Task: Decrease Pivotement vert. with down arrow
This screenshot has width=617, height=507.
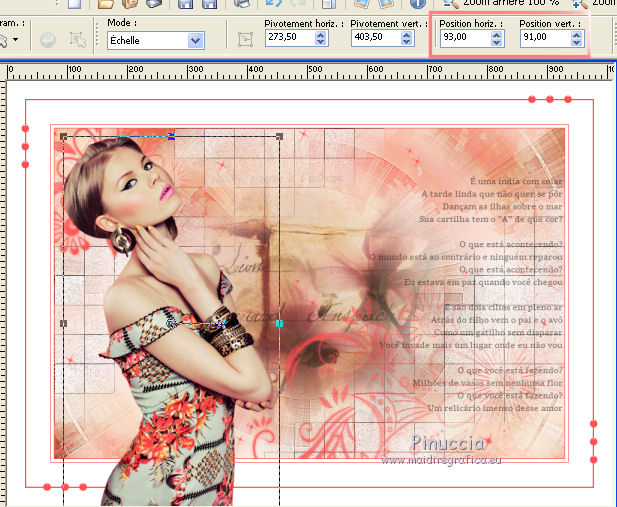Action: point(407,42)
